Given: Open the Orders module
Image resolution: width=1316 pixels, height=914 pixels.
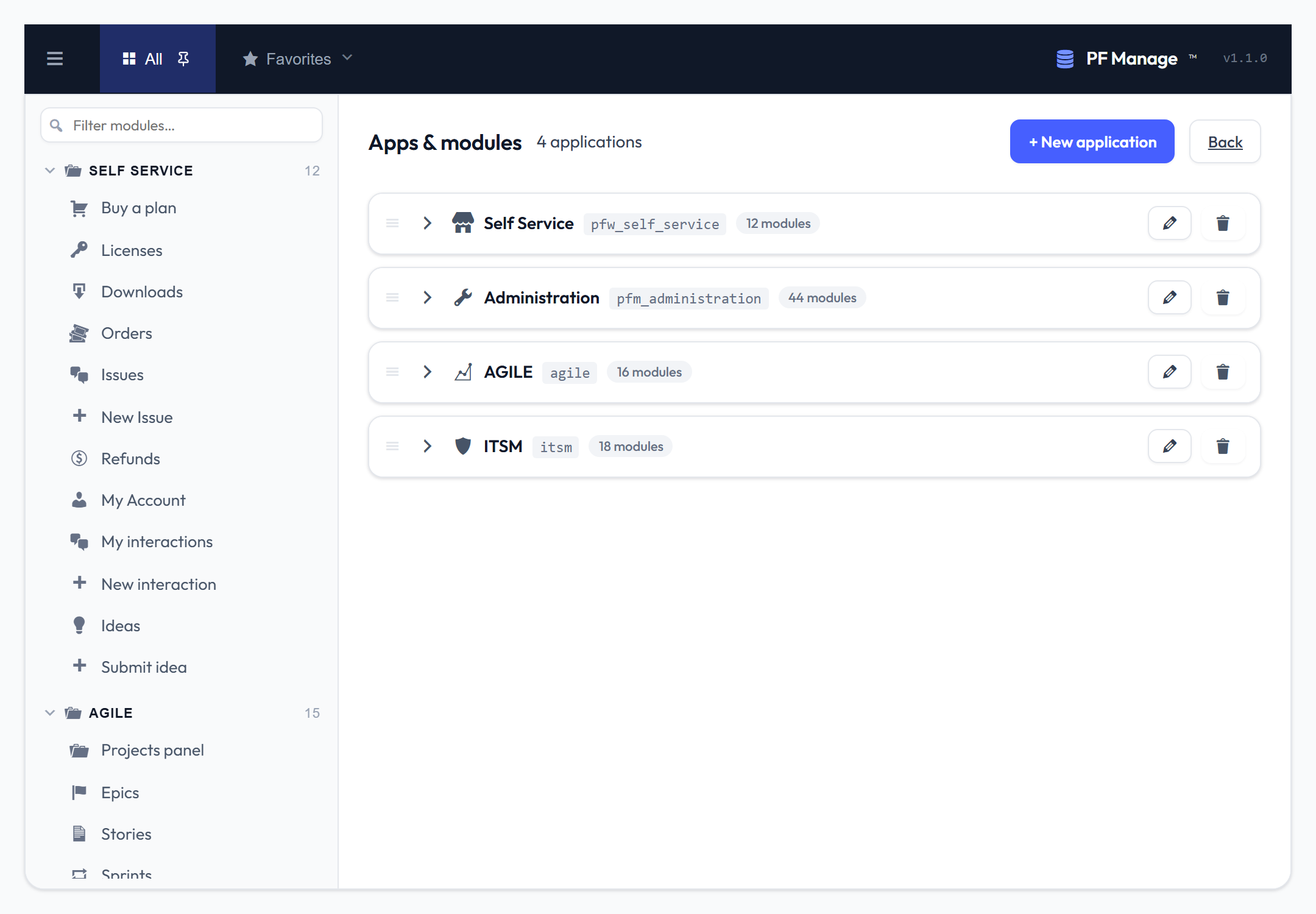Looking at the screenshot, I should point(127,333).
